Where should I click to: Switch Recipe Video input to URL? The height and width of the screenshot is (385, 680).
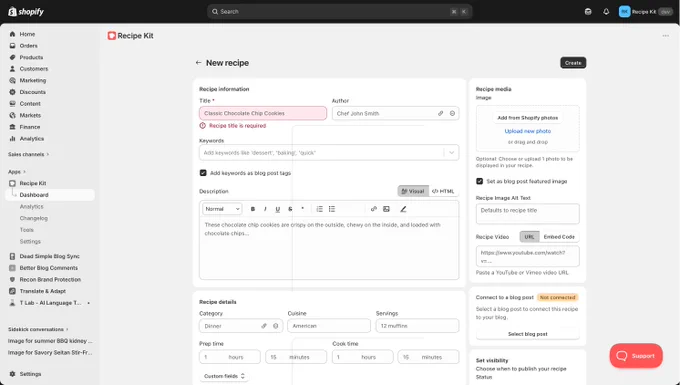coord(529,237)
